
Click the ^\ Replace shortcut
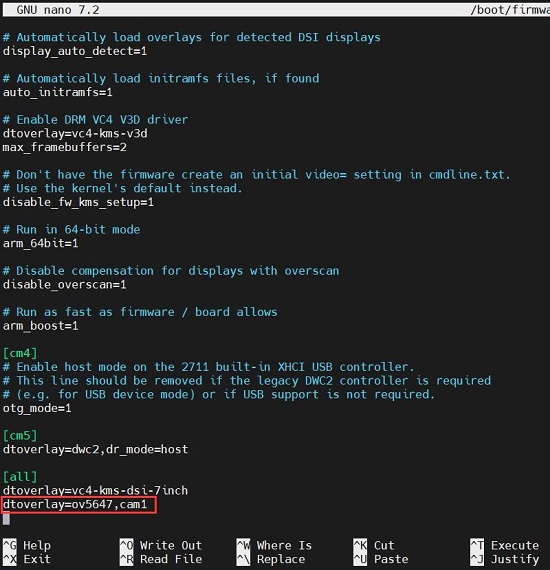click(271, 559)
